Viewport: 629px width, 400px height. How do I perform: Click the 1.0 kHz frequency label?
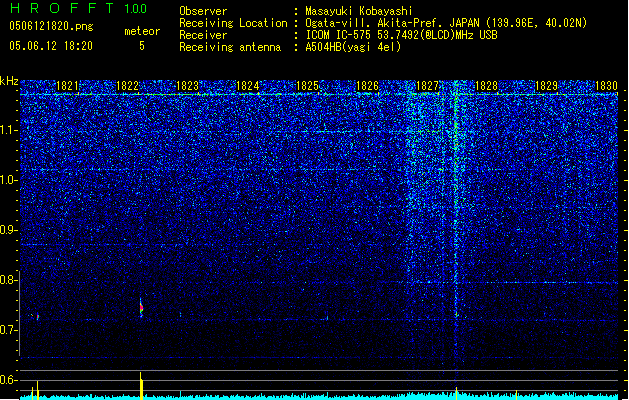[8, 180]
